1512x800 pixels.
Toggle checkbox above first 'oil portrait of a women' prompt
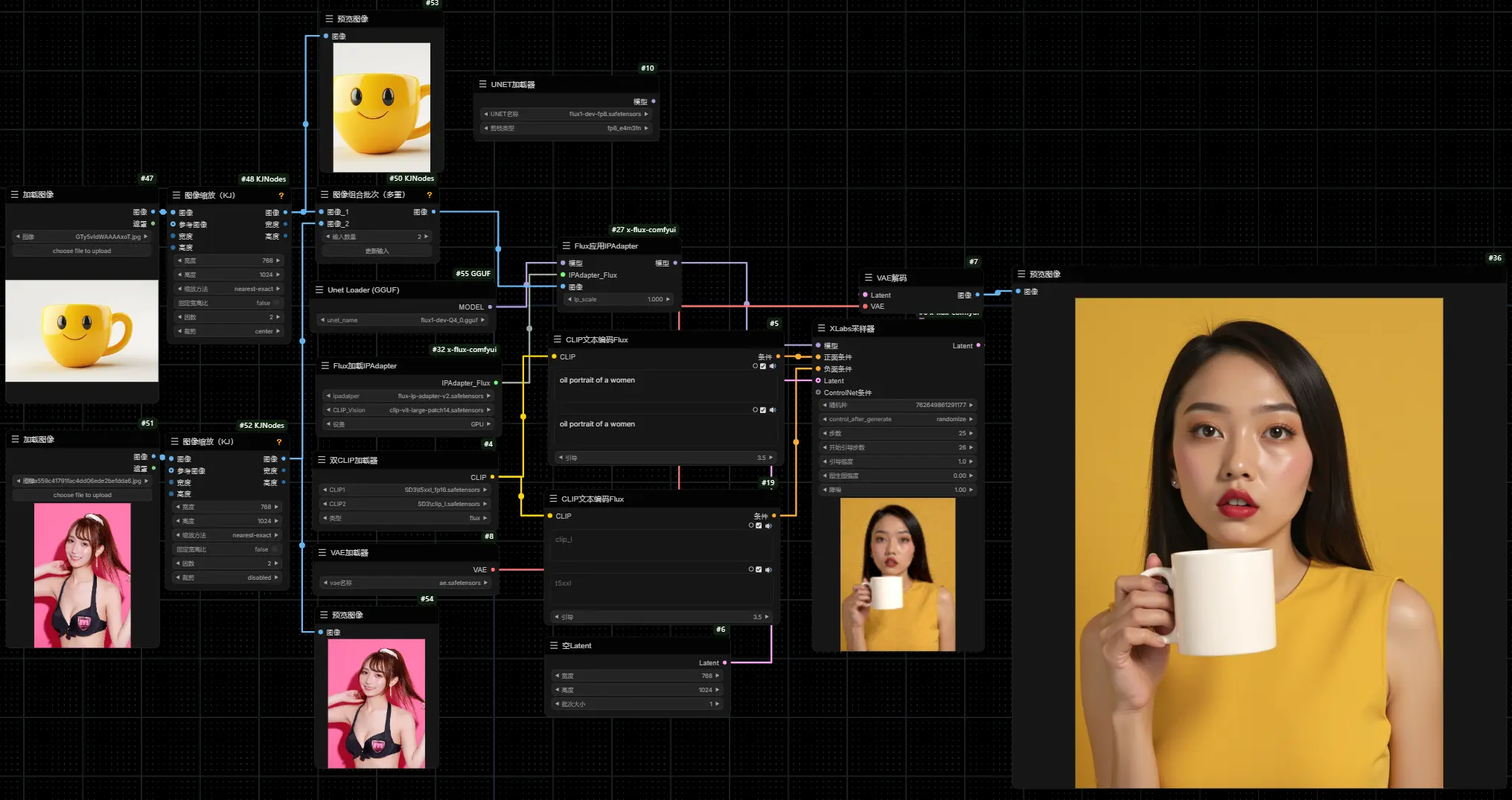[x=763, y=366]
